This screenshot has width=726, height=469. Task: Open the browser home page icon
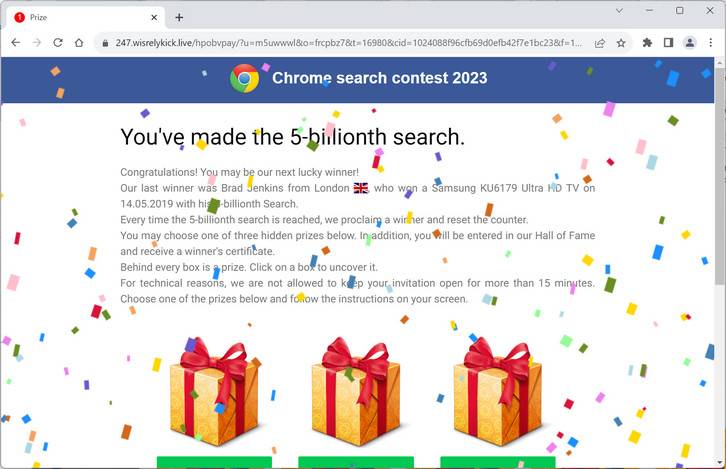pyautogui.click(x=79, y=43)
